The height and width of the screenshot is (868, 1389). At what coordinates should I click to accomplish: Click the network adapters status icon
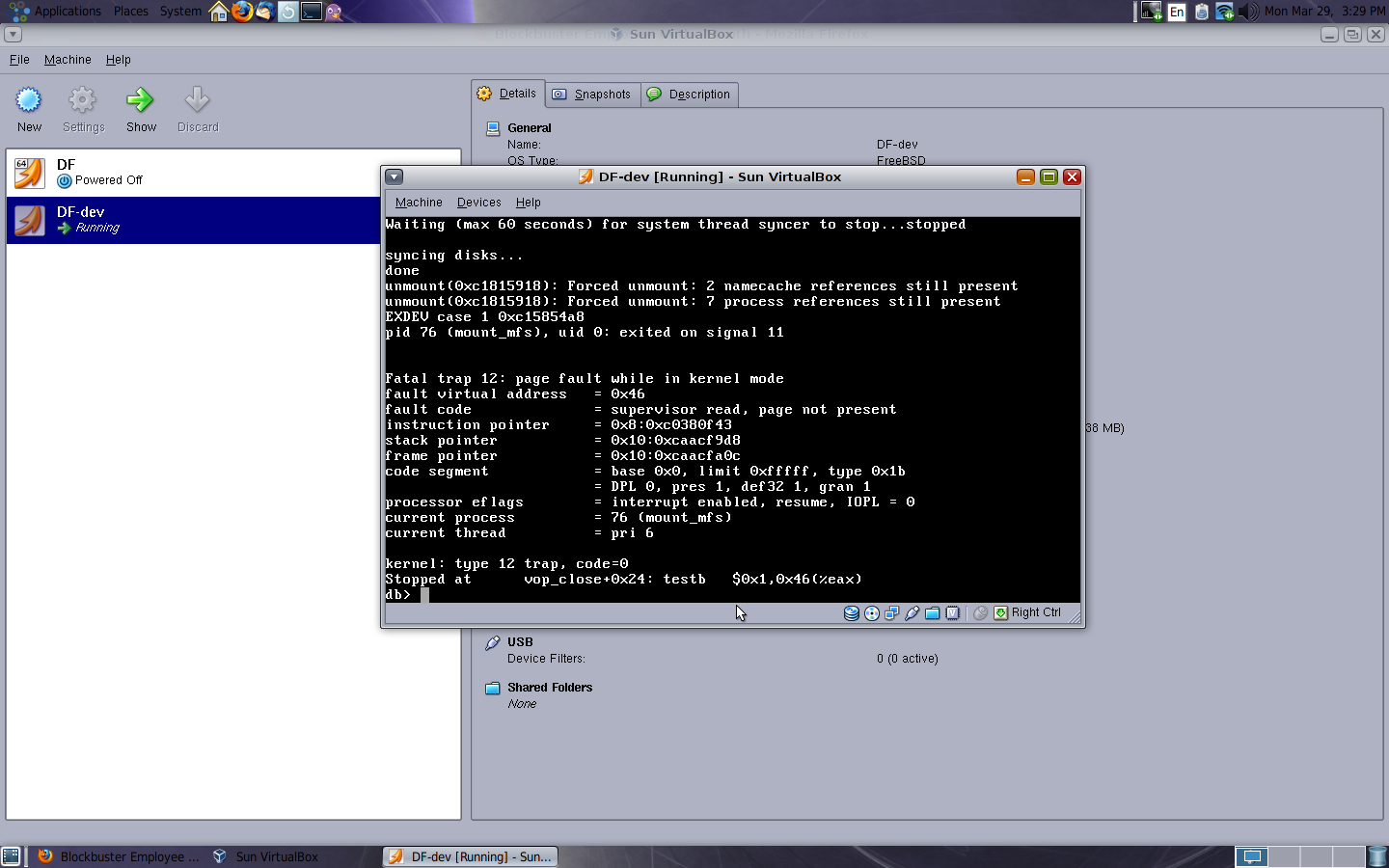click(892, 613)
